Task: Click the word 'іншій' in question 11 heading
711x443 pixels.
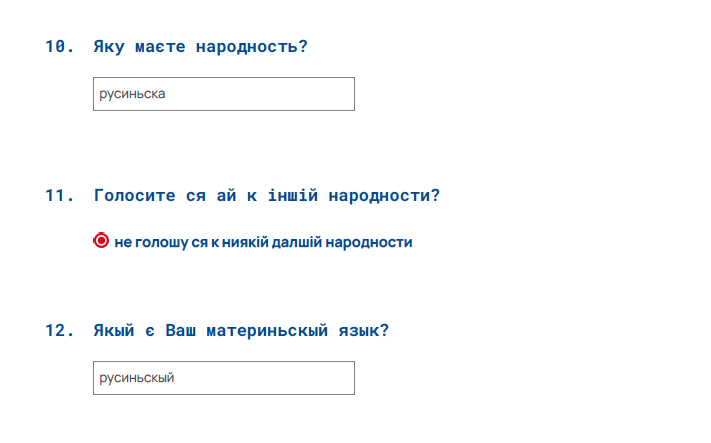Action: pyautogui.click(x=293, y=195)
